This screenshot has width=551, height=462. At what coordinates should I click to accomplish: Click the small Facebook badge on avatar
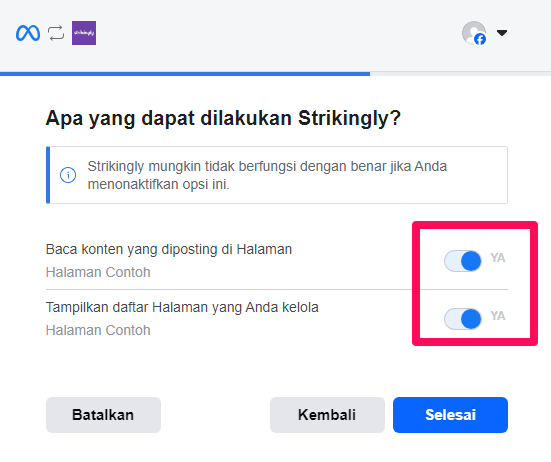(x=480, y=39)
